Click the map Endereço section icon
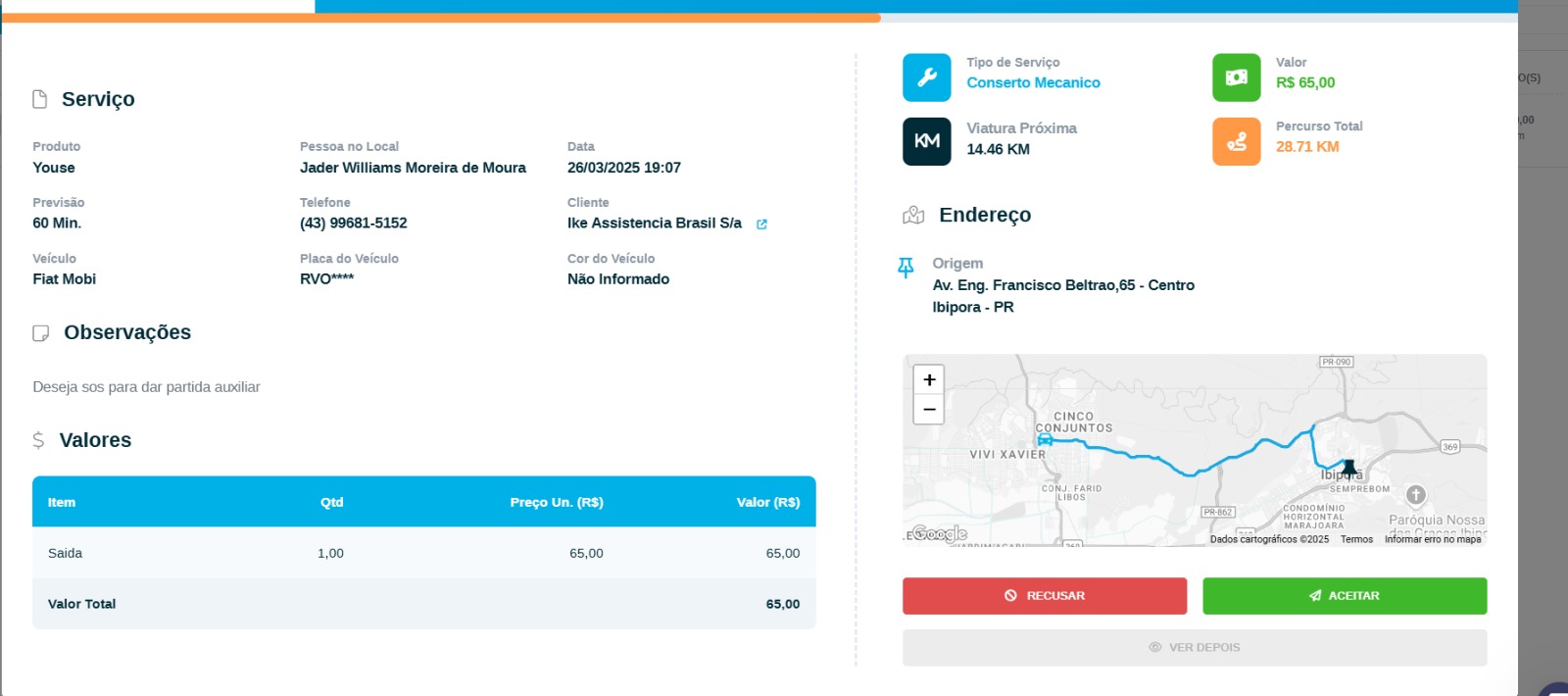The height and width of the screenshot is (696, 1568). tap(913, 215)
